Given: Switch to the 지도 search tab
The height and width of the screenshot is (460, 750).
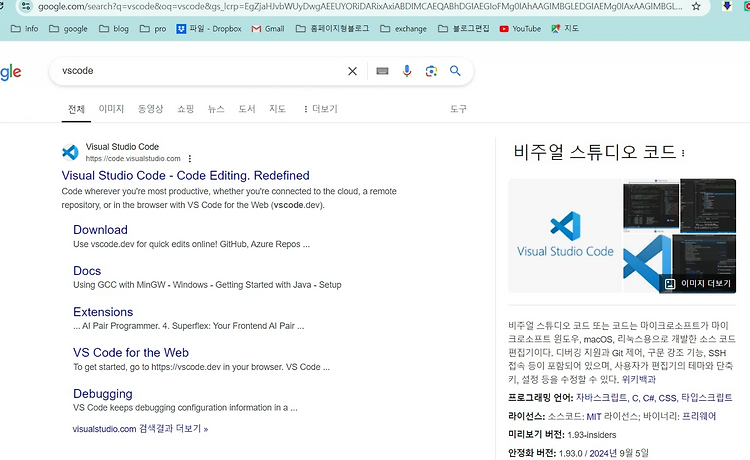Looking at the screenshot, I should click(x=277, y=109).
